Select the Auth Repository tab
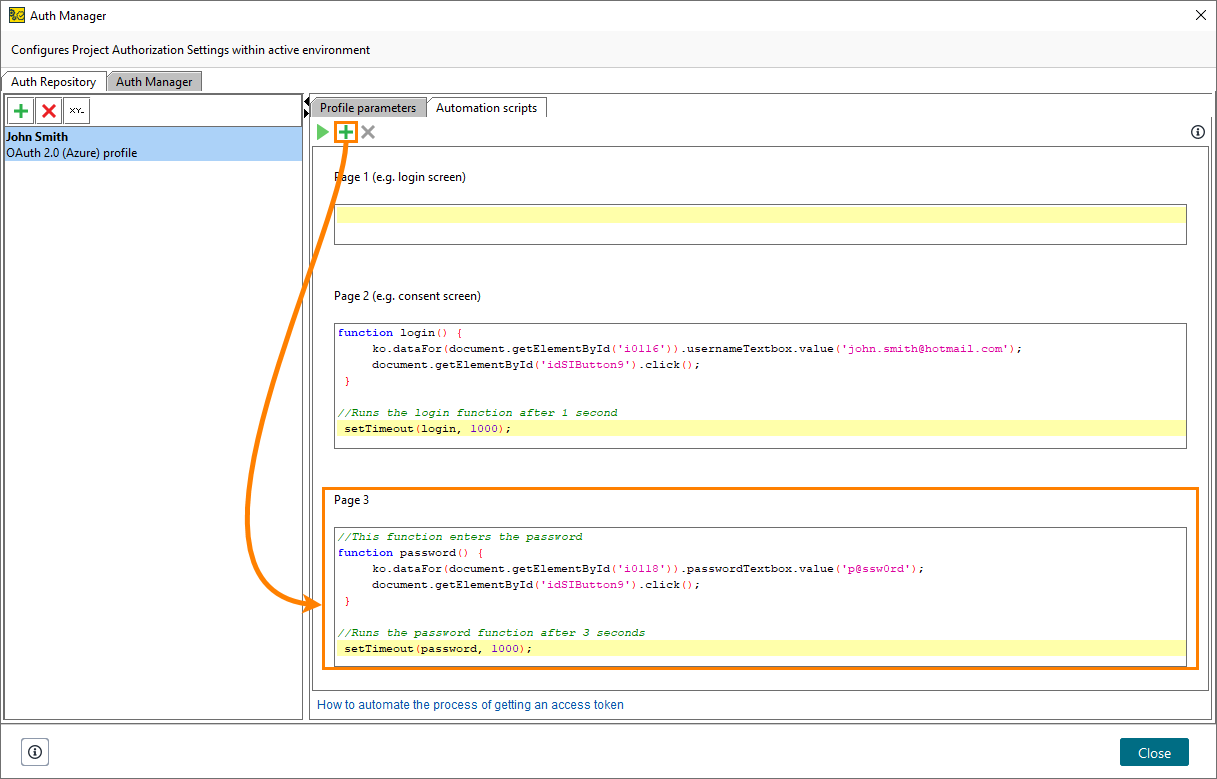This screenshot has width=1217, height=779. 54,81
